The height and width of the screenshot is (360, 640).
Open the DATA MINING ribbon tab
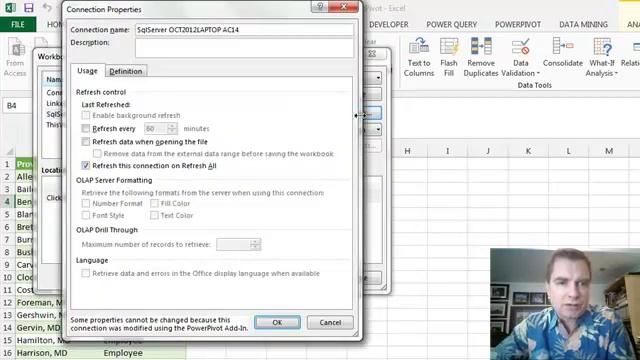point(583,24)
